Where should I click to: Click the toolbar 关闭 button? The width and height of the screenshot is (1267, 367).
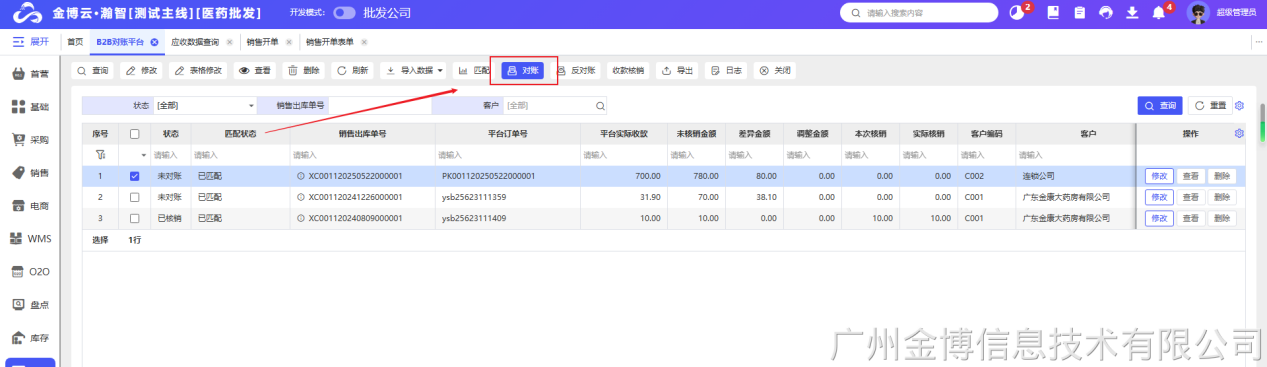tap(775, 71)
